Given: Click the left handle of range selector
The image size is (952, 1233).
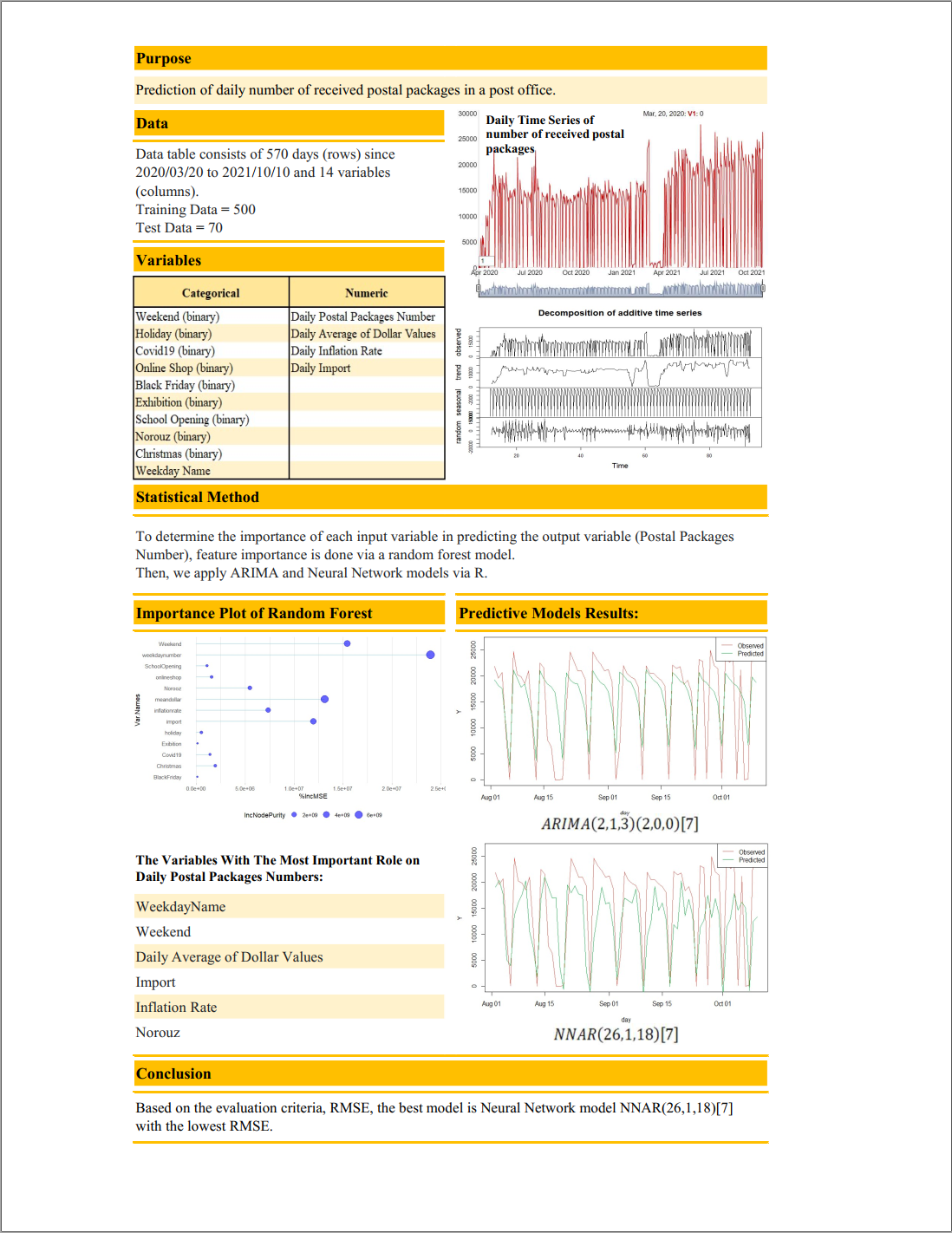Looking at the screenshot, I should click(478, 289).
